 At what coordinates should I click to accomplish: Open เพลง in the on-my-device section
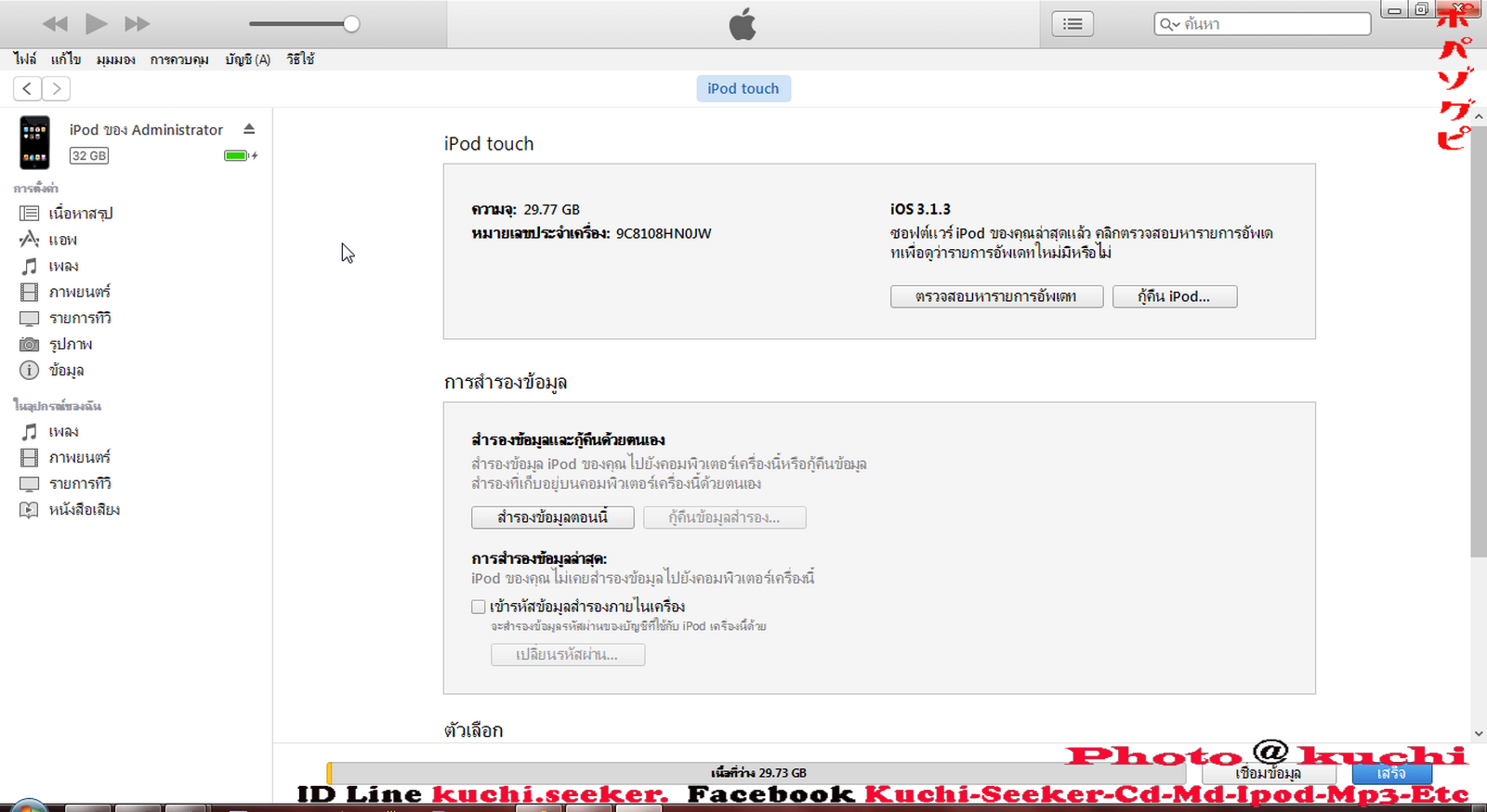(64, 431)
